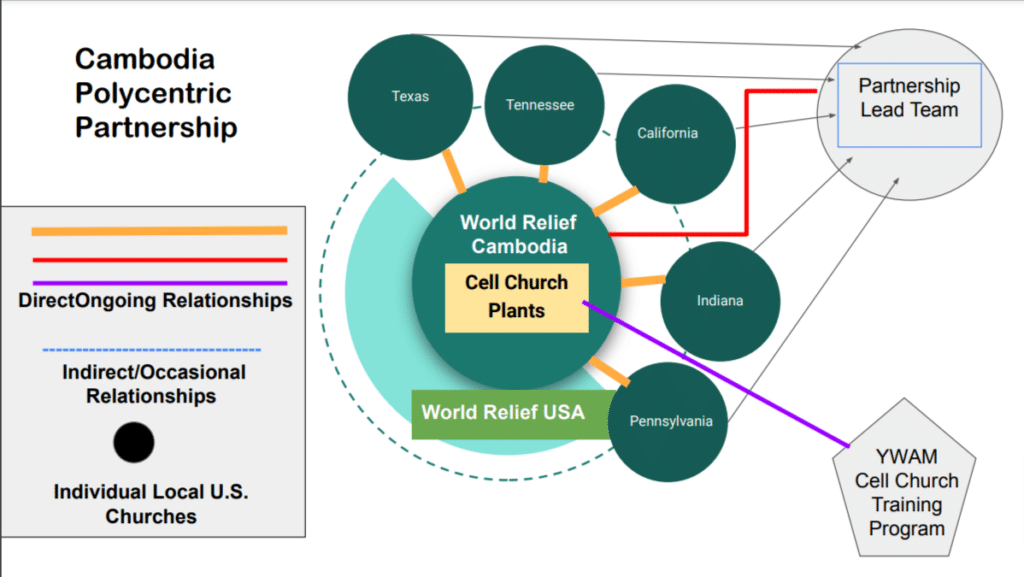
Task: Select the purple line in the legend
Action: tap(159, 283)
